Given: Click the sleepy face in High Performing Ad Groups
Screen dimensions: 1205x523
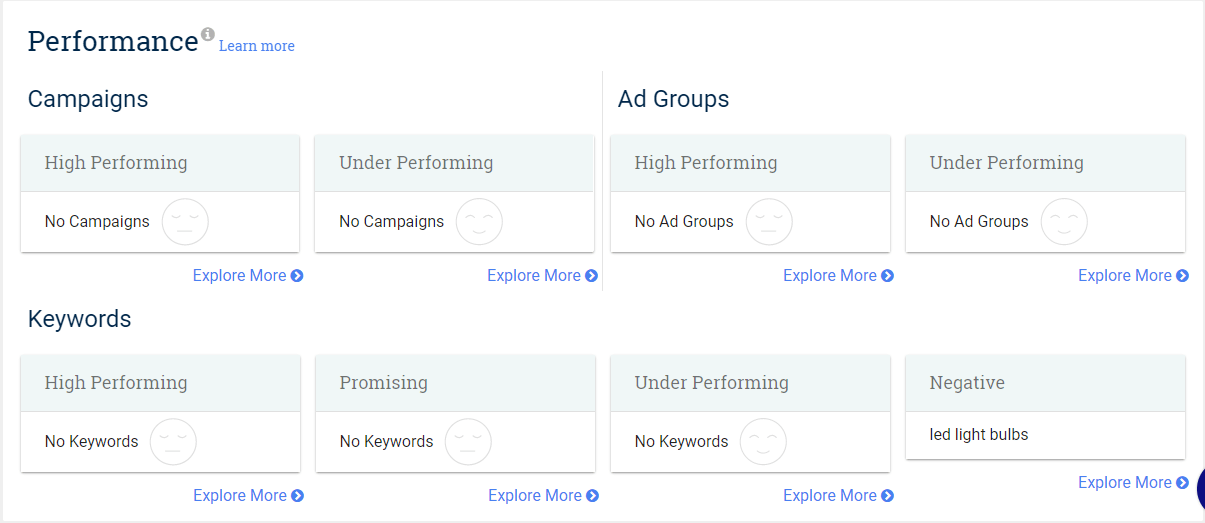Looking at the screenshot, I should tap(769, 222).
